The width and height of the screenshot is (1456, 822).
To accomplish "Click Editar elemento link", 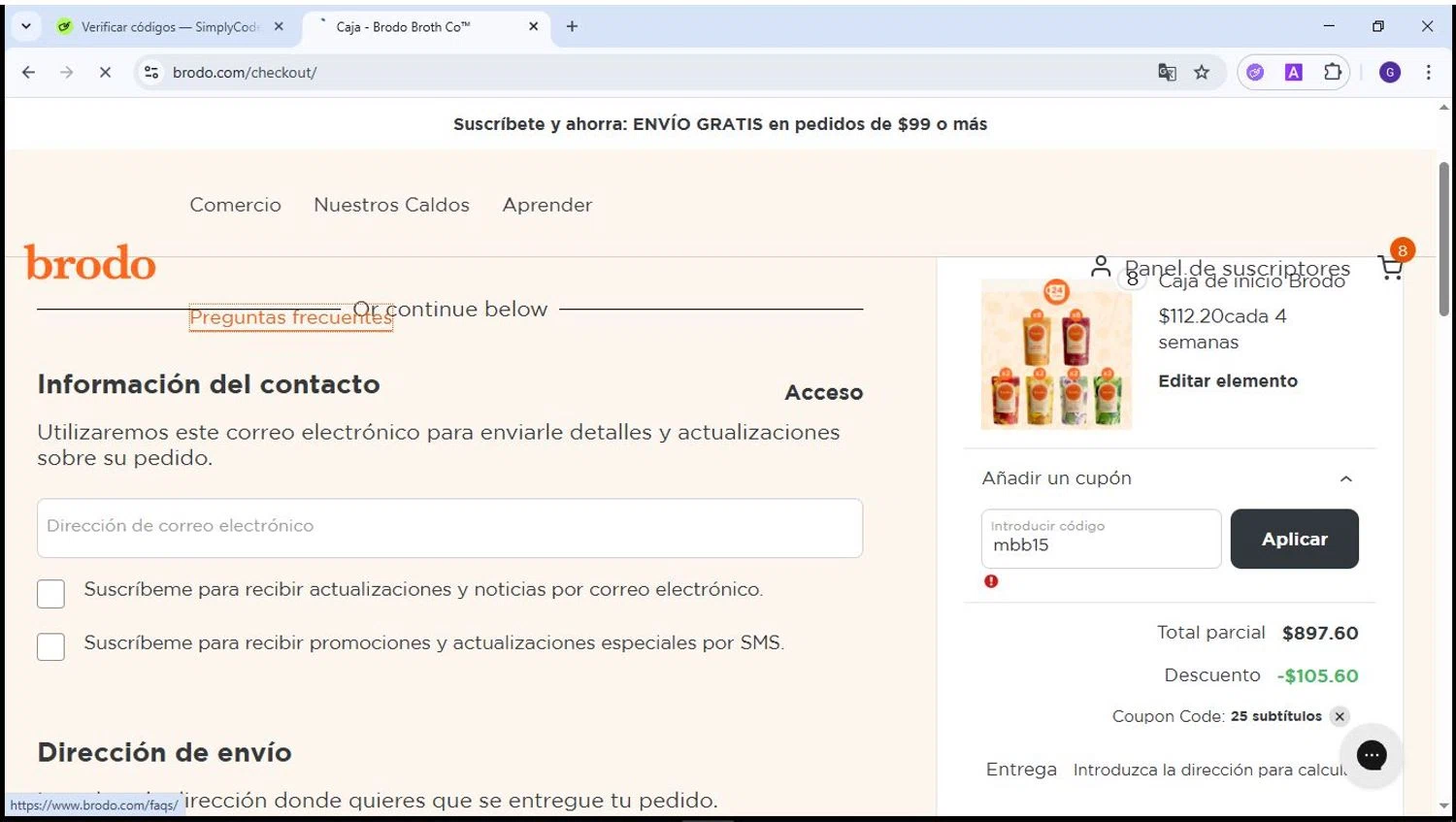I will (x=1227, y=380).
